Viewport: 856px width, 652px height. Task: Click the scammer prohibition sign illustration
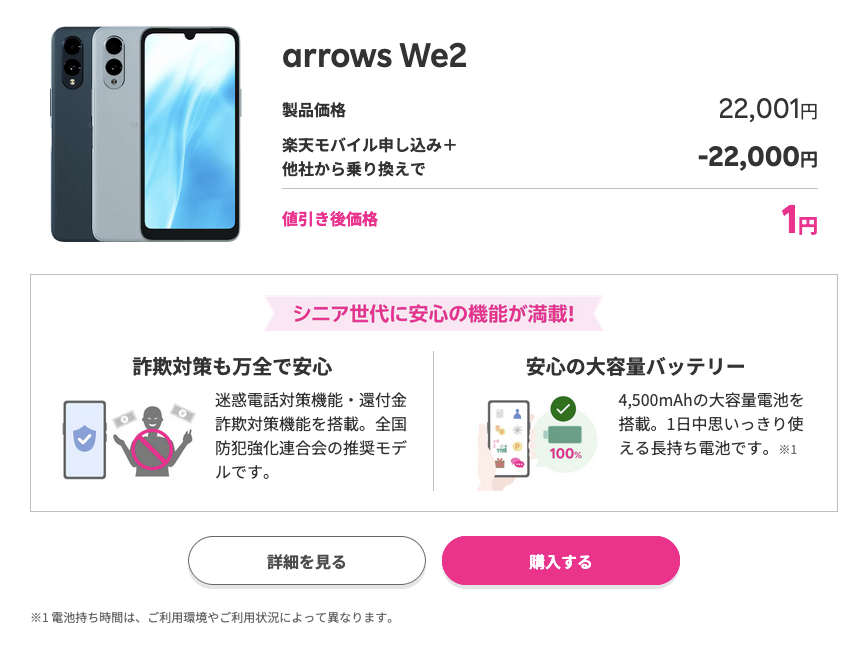152,441
